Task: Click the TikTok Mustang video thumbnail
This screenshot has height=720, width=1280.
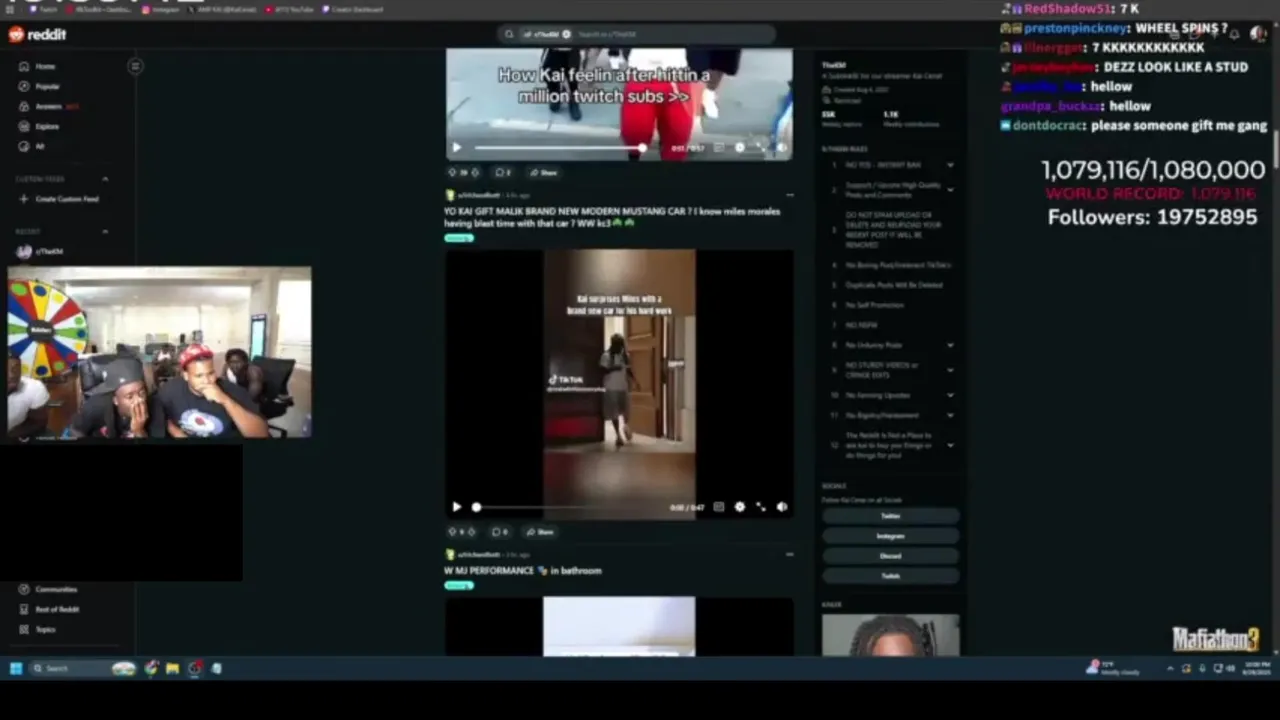Action: (x=619, y=385)
